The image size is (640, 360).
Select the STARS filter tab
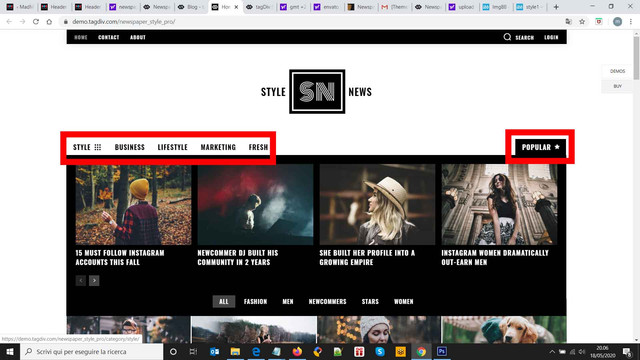[x=370, y=302]
